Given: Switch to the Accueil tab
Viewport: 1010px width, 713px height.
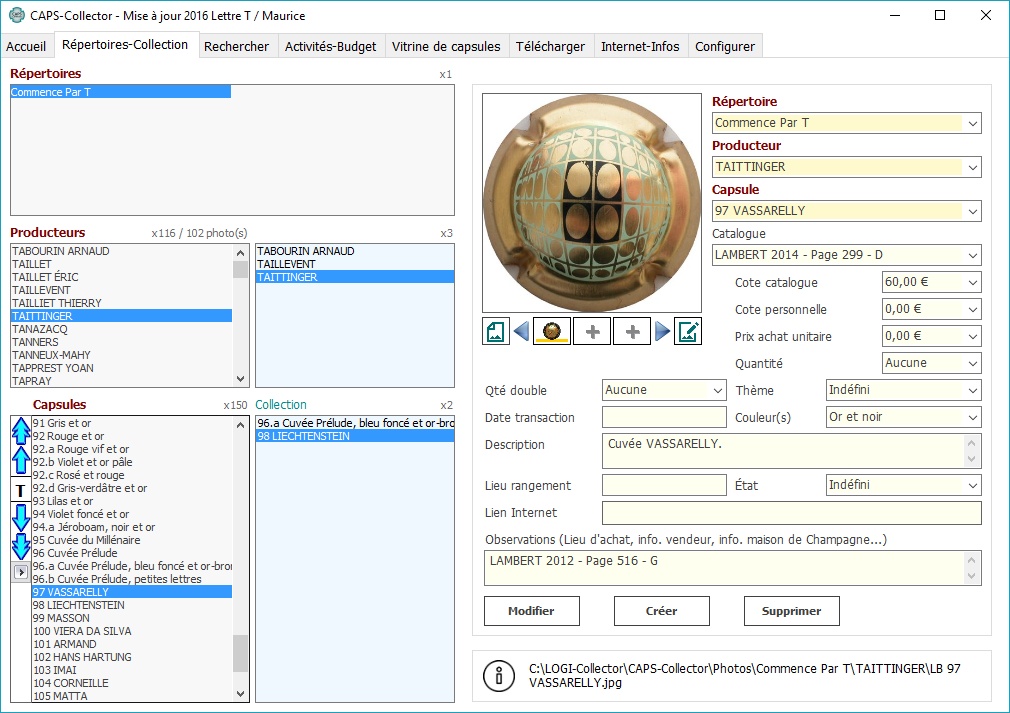Looking at the screenshot, I should point(26,46).
